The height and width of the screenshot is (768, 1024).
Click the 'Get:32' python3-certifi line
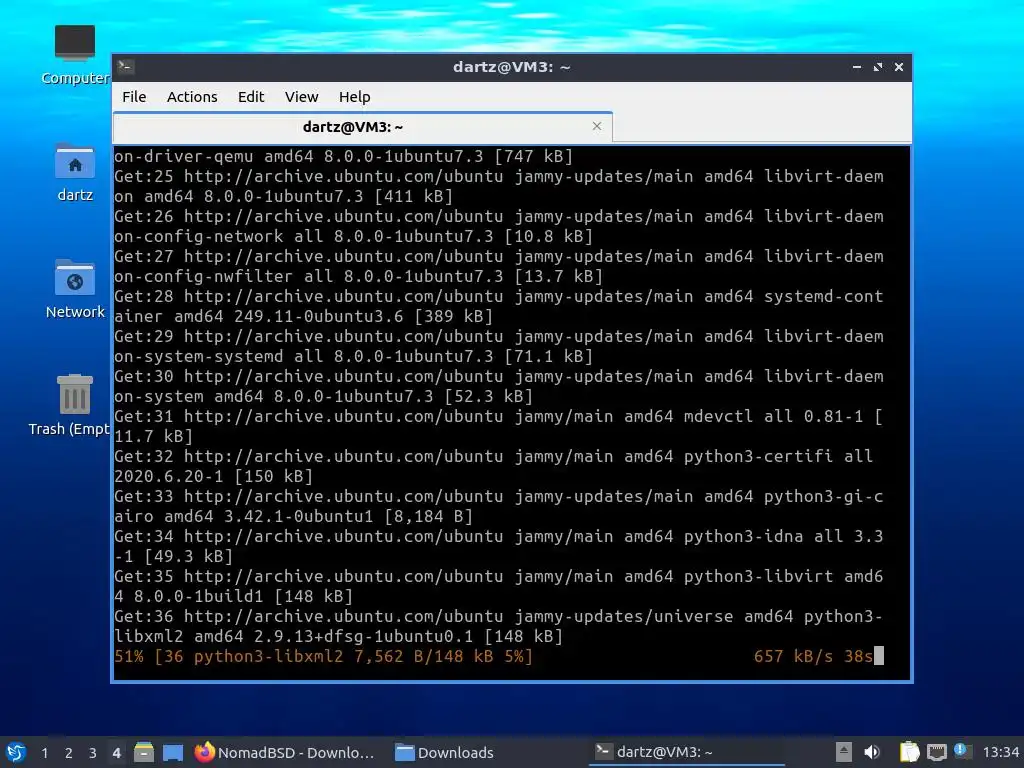point(494,466)
